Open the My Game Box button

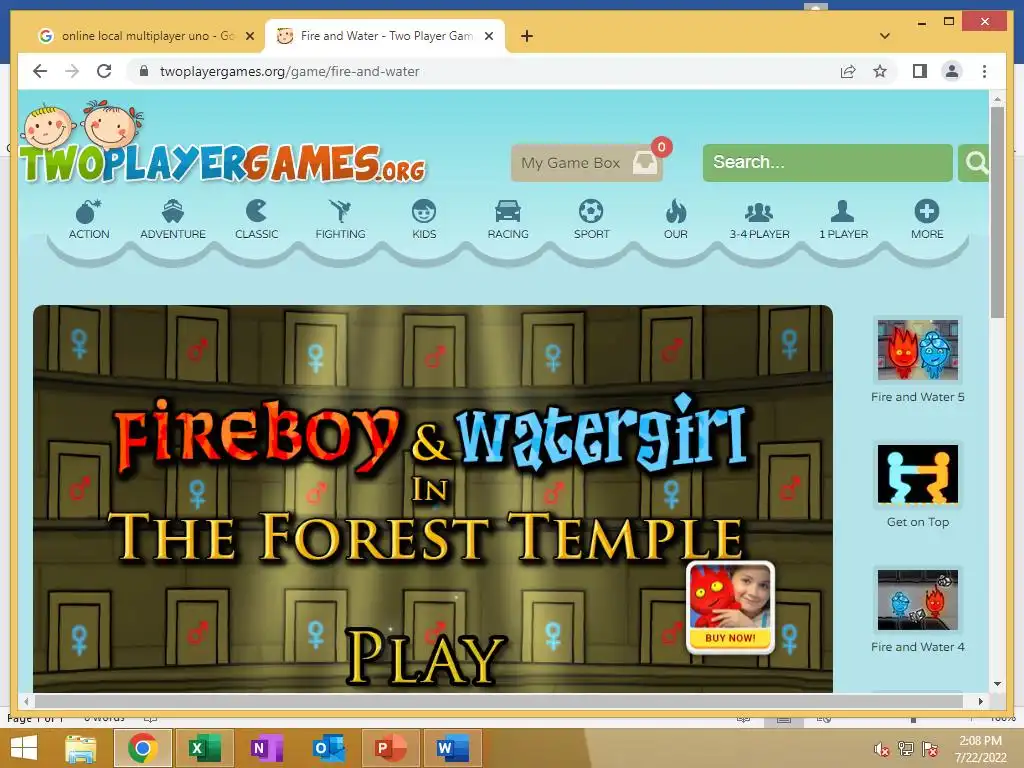click(x=587, y=163)
